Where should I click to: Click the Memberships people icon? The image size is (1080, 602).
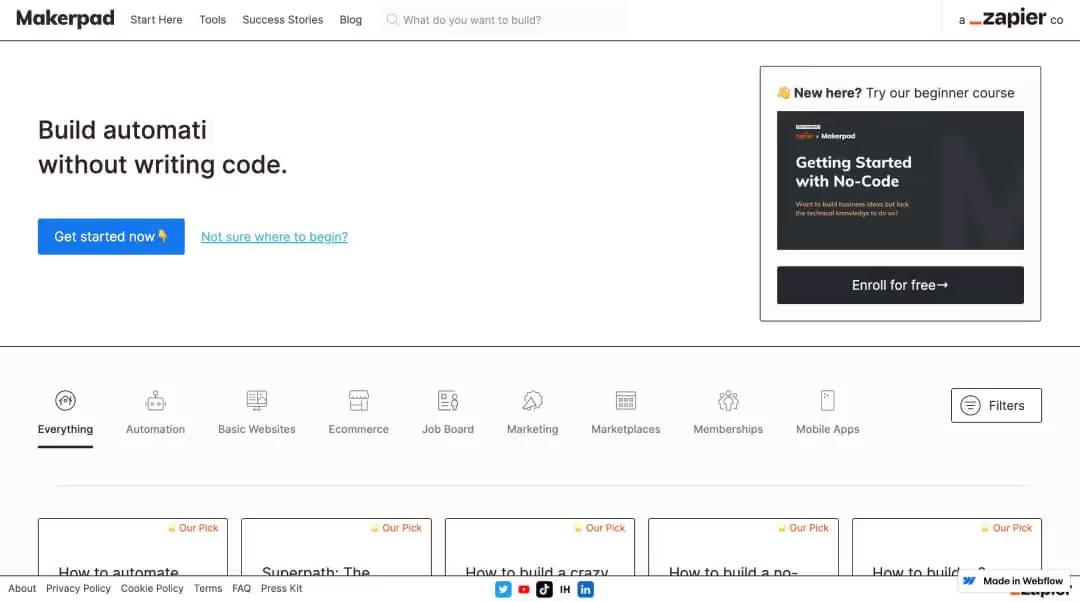click(x=728, y=400)
